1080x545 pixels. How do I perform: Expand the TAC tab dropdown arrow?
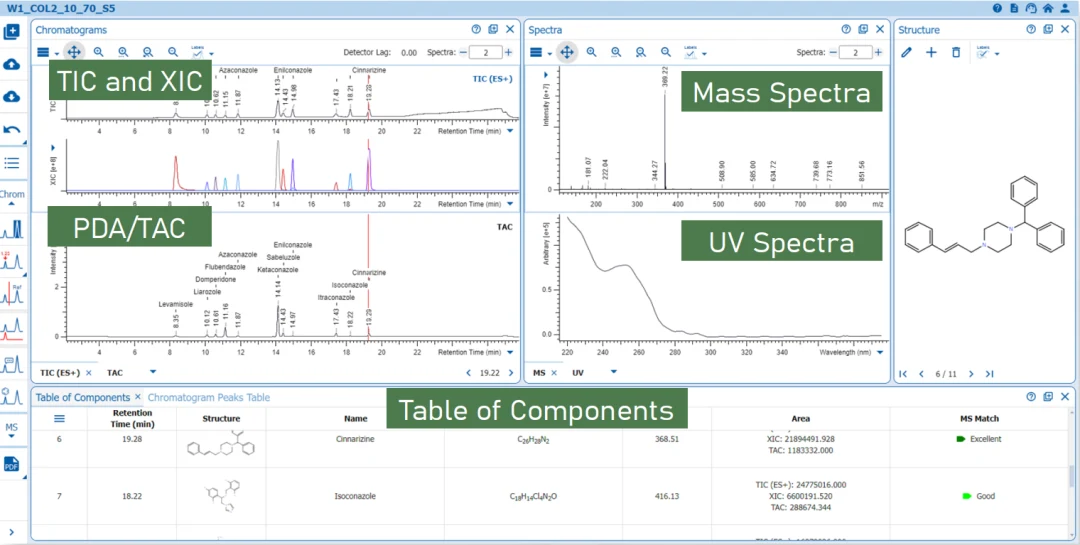(153, 371)
